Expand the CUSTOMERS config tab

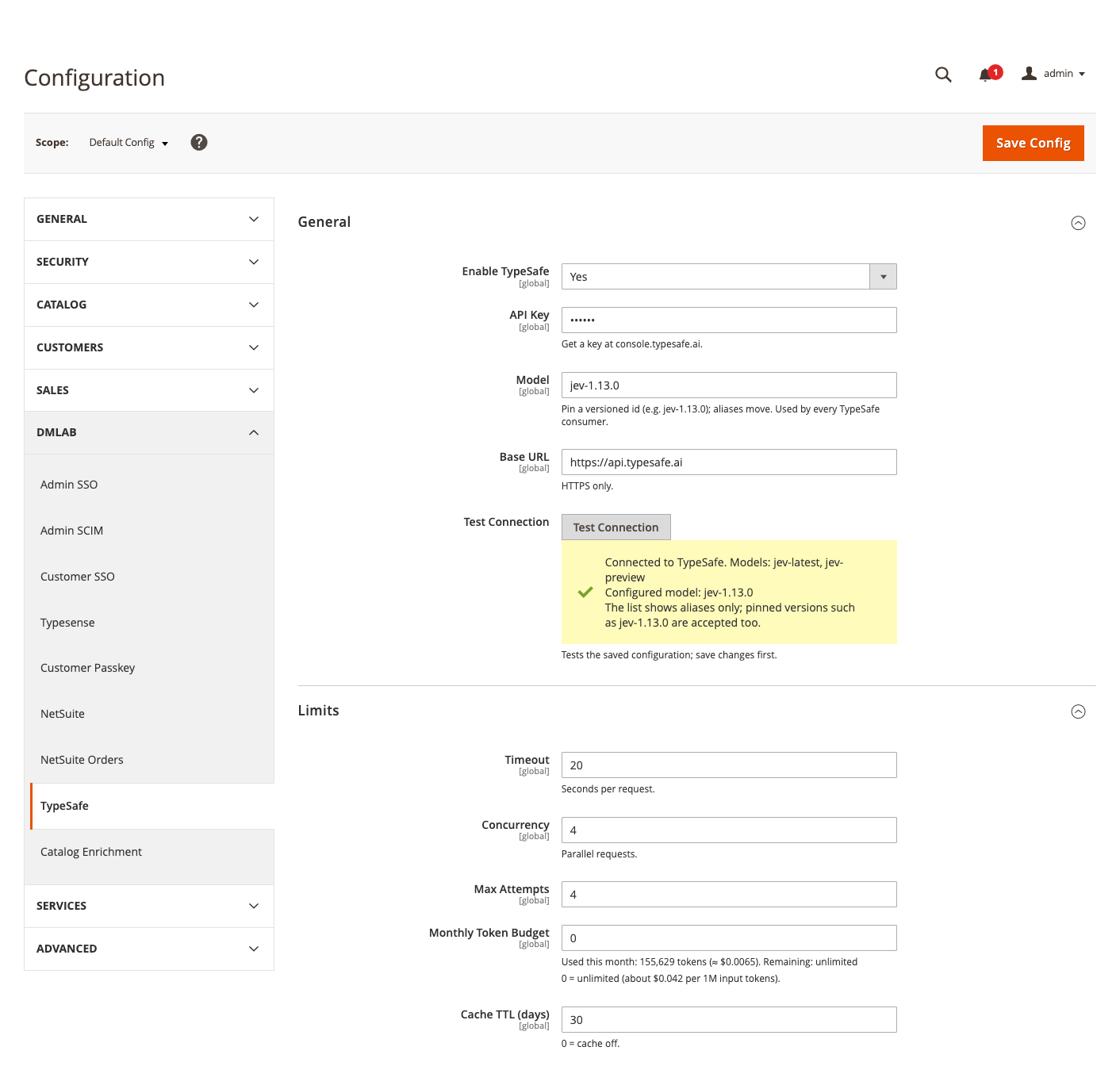[x=149, y=347]
